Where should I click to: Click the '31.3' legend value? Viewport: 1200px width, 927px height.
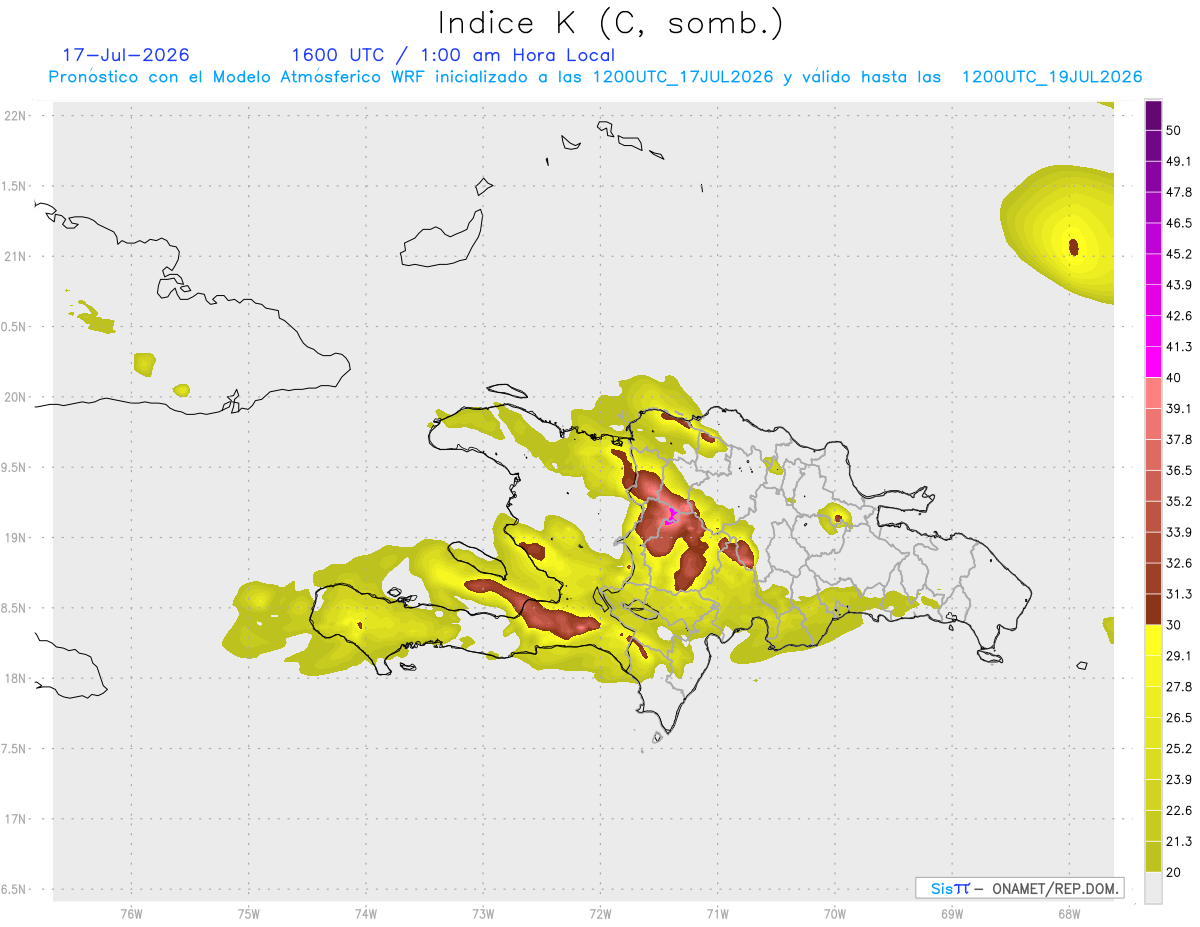pos(1179,594)
